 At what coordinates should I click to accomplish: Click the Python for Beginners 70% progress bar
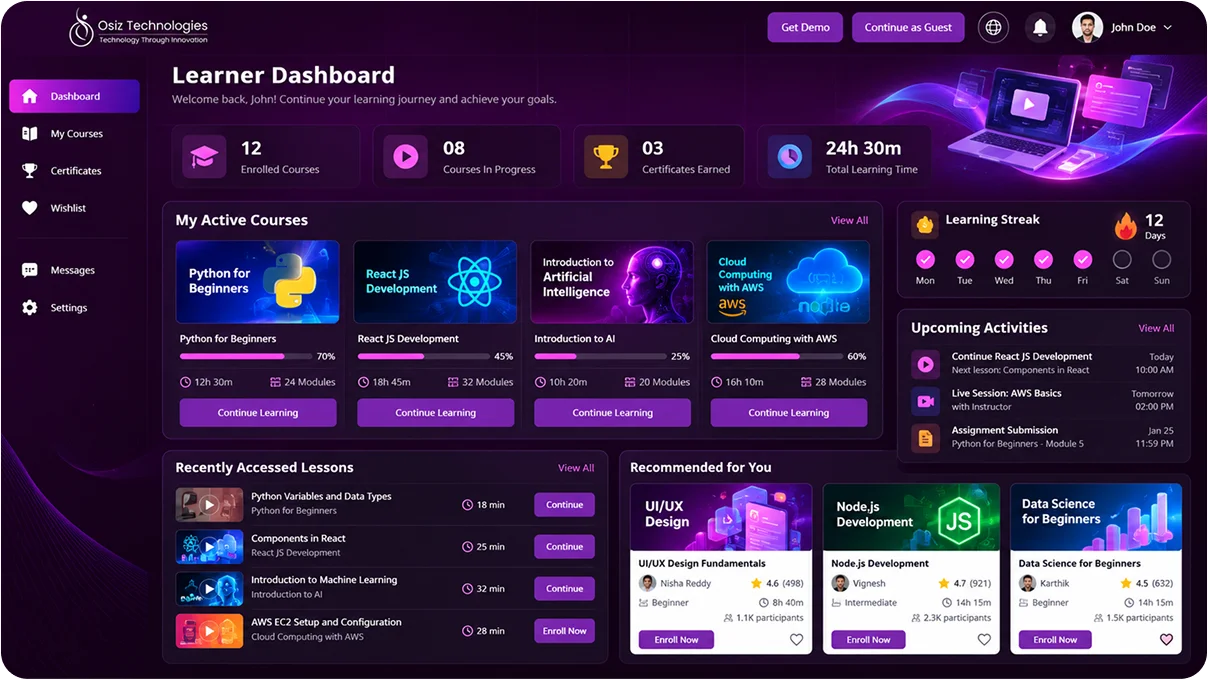pos(244,356)
